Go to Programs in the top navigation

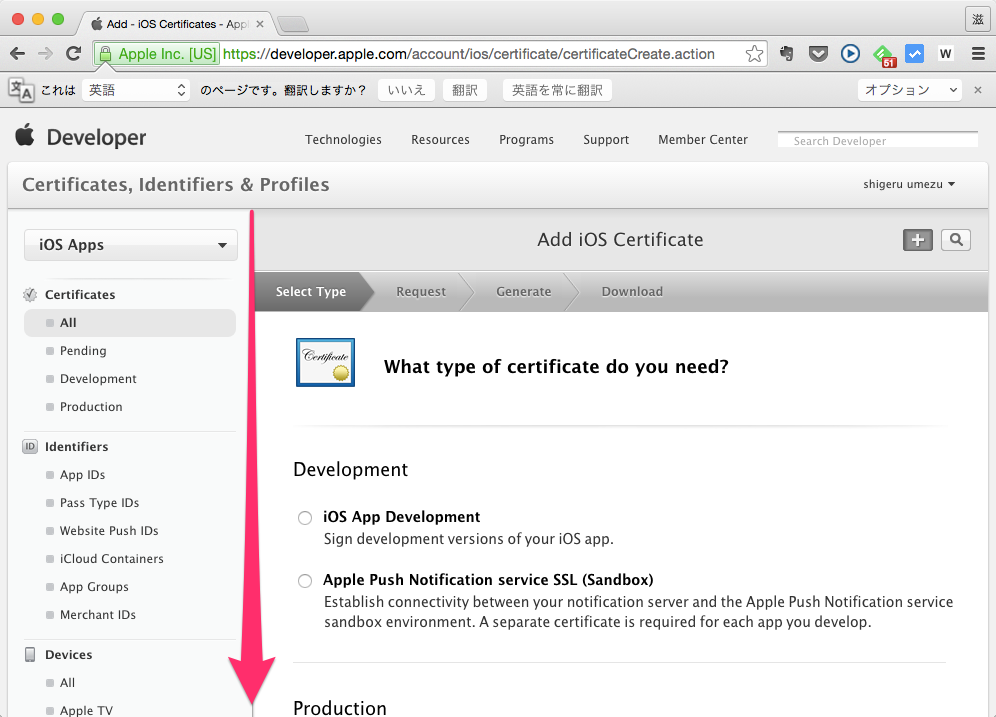[x=526, y=140]
